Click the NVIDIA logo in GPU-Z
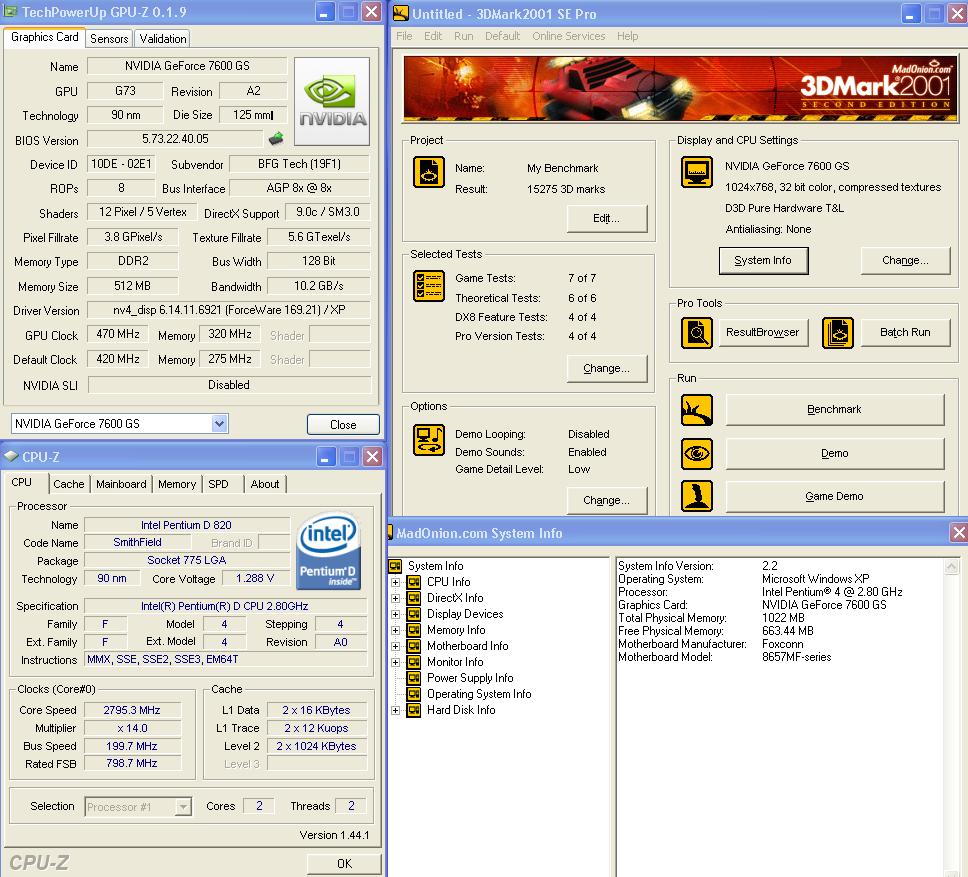This screenshot has height=877, width=968. (x=332, y=101)
